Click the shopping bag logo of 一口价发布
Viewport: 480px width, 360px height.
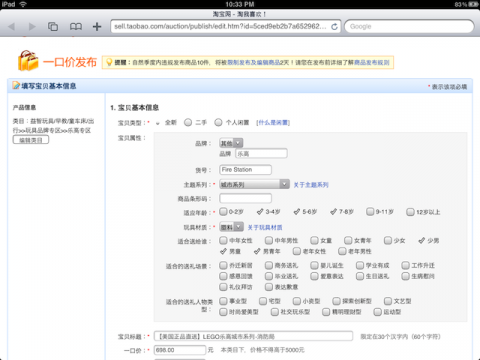point(28,61)
